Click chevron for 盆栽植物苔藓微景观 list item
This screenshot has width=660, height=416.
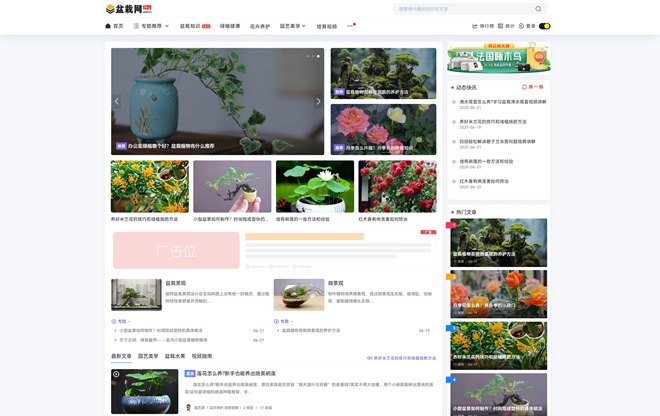[x=278, y=331]
